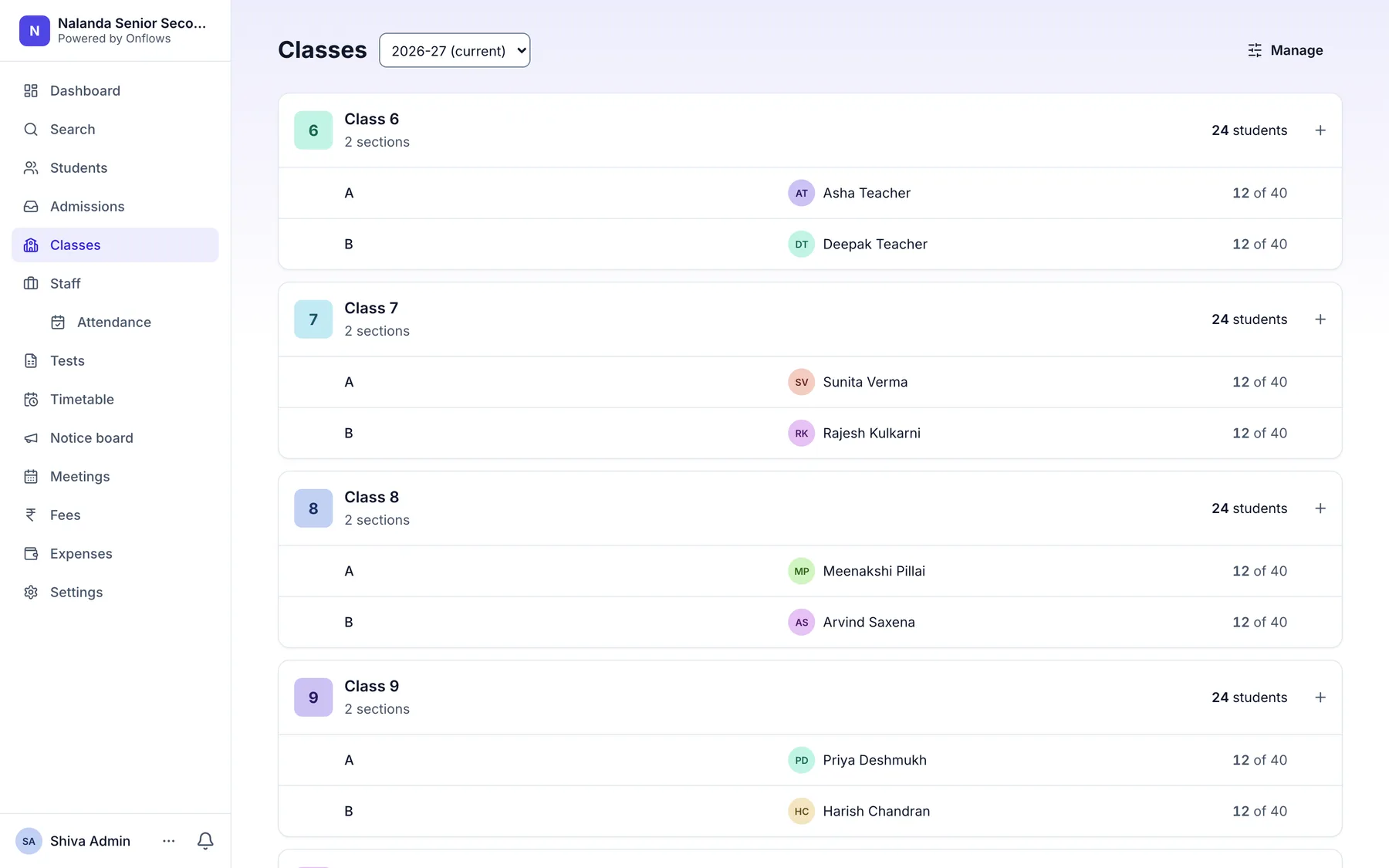Open Settings in the sidebar
Screen dimensions: 1389x868
tap(115, 593)
